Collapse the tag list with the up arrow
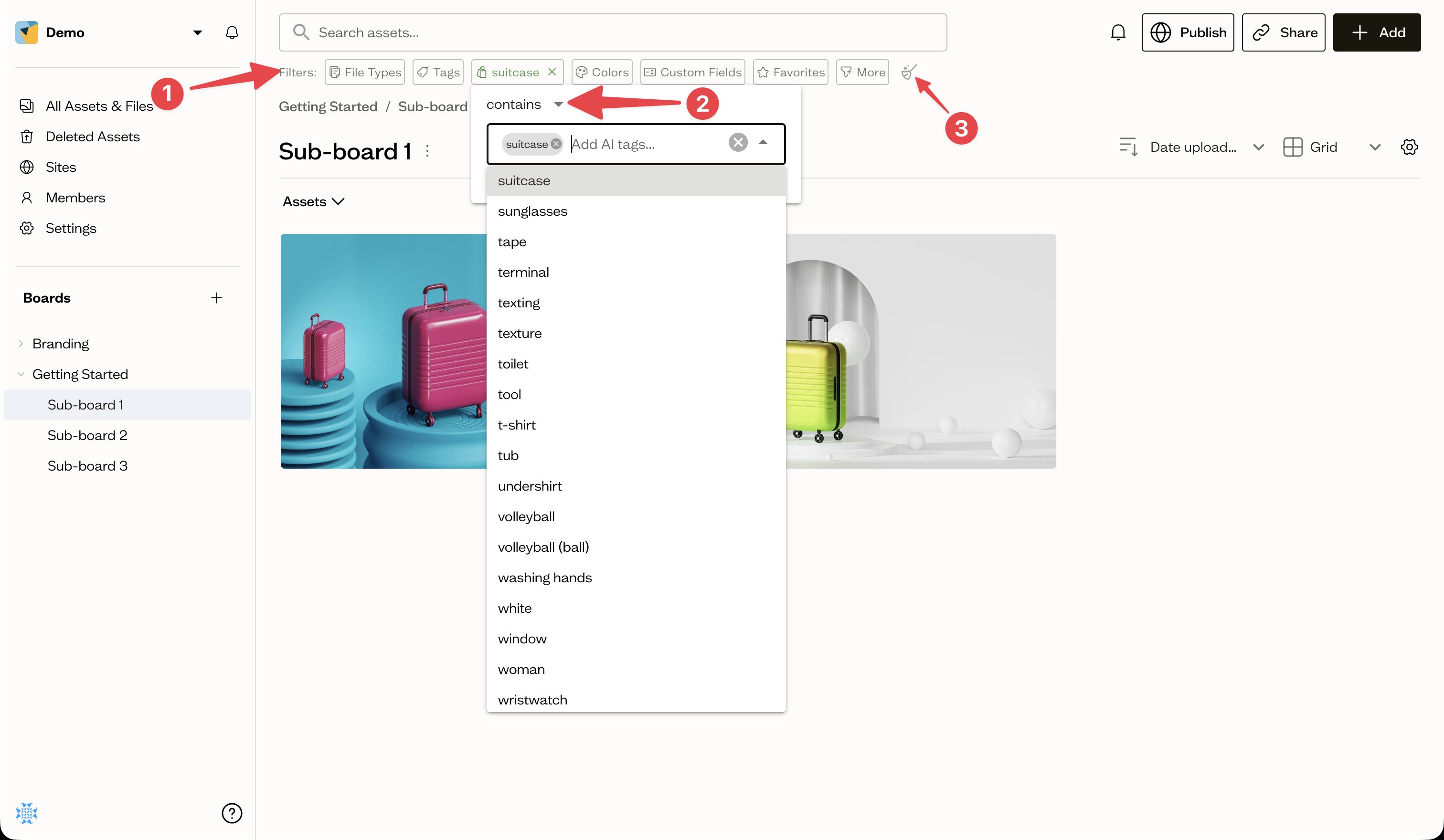 coord(763,143)
